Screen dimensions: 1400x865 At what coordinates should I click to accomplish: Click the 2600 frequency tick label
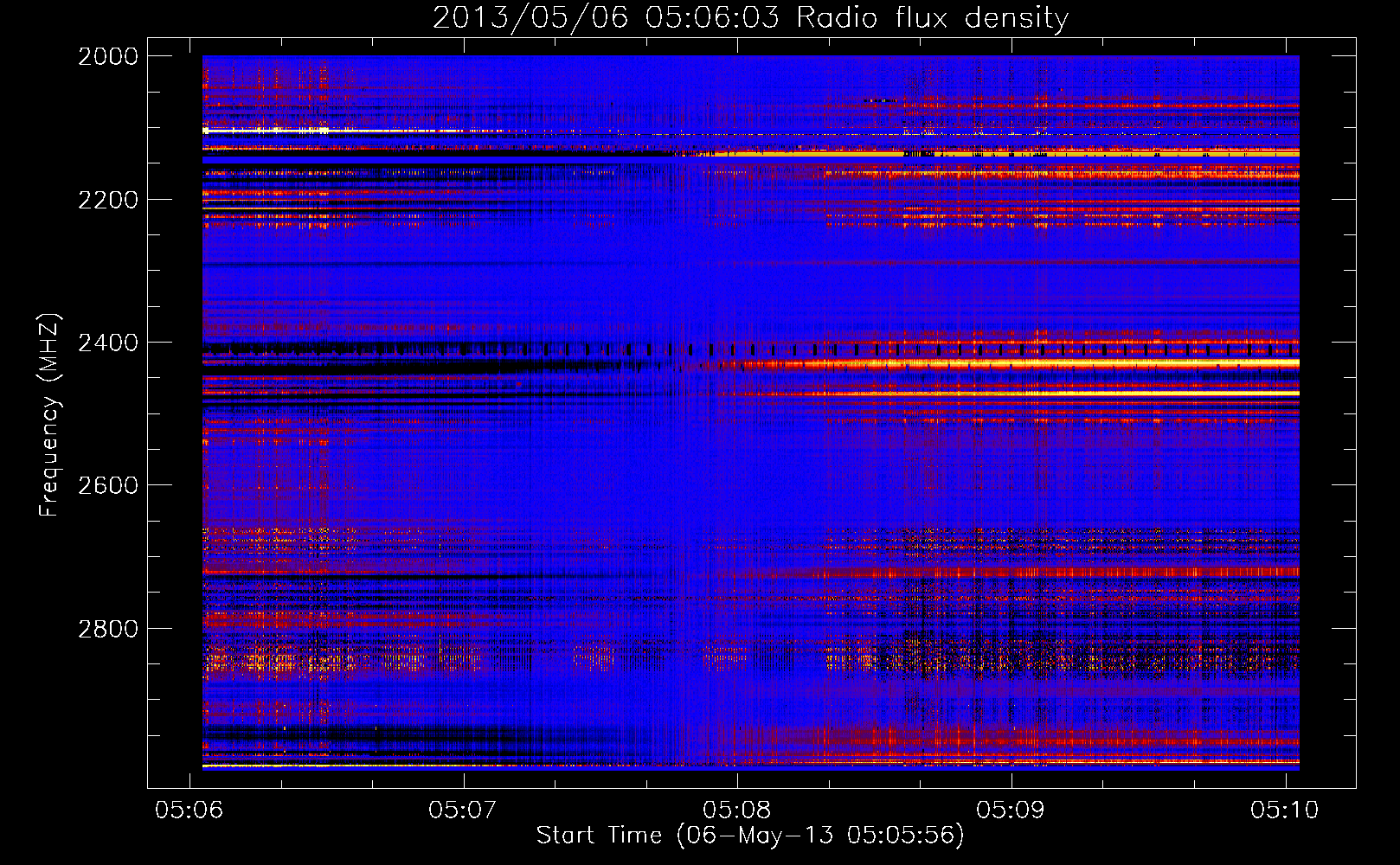tap(108, 485)
